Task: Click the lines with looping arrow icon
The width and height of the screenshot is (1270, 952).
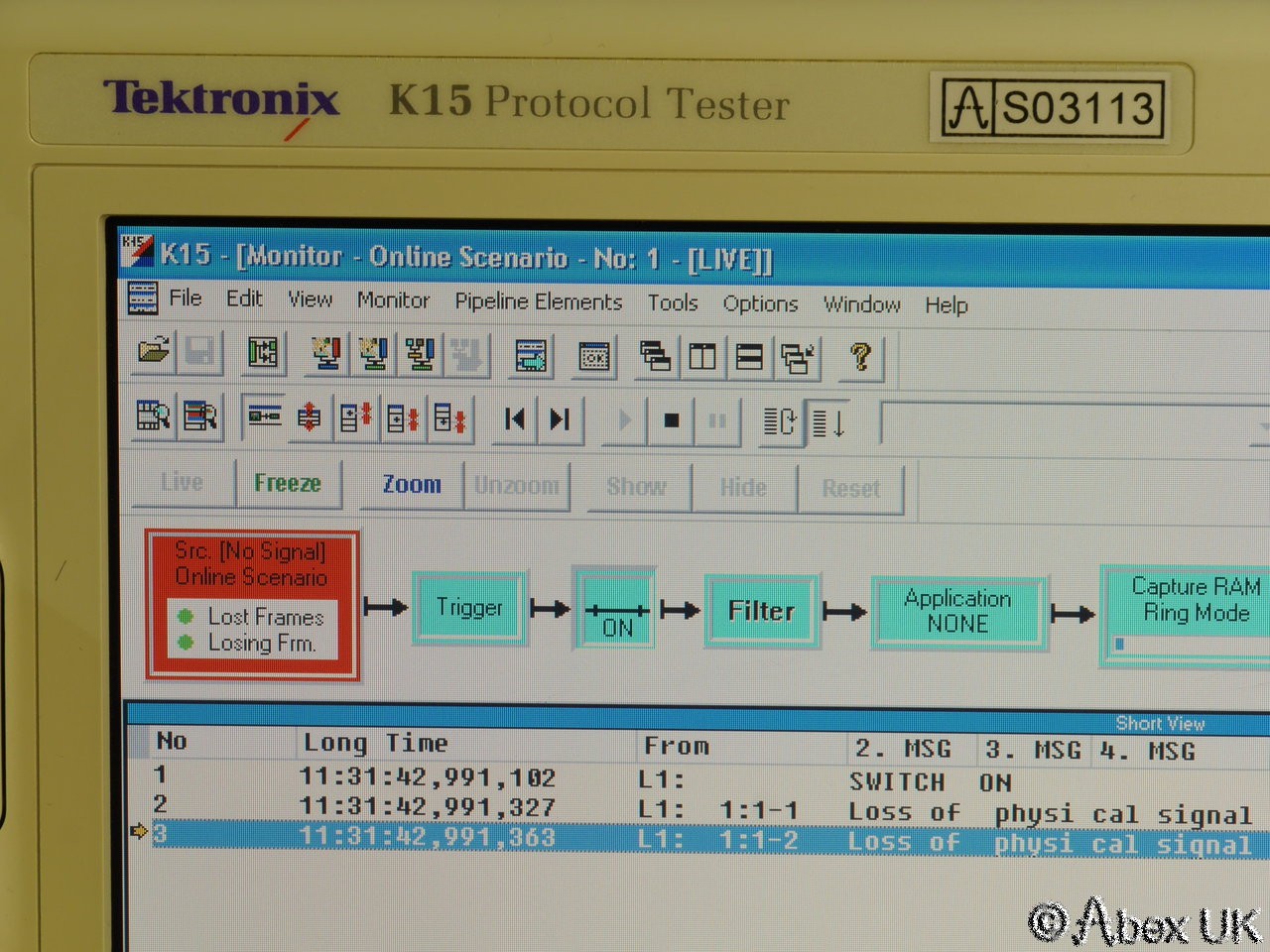Action: 780,423
